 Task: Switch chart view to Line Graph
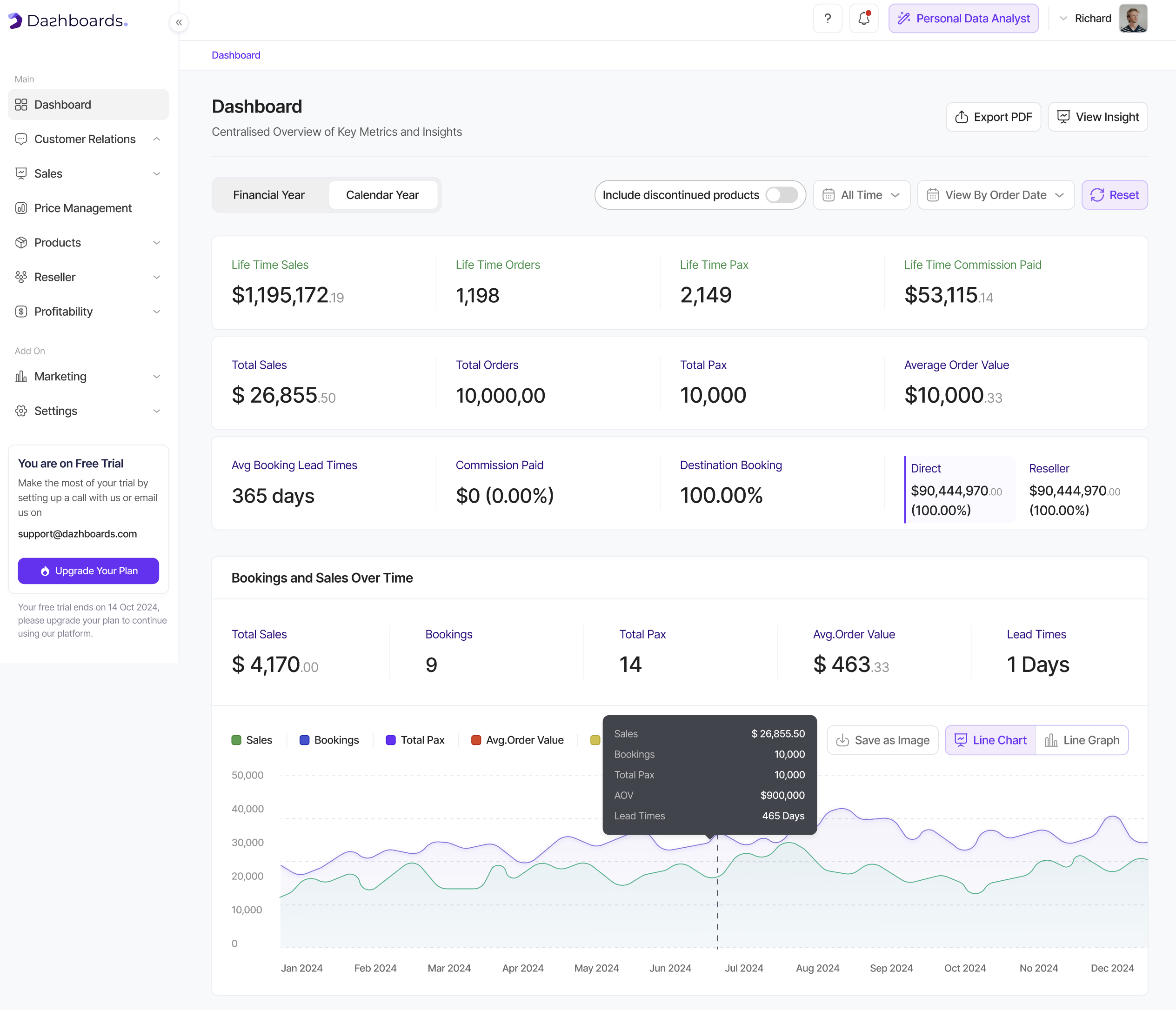[x=1082, y=740]
